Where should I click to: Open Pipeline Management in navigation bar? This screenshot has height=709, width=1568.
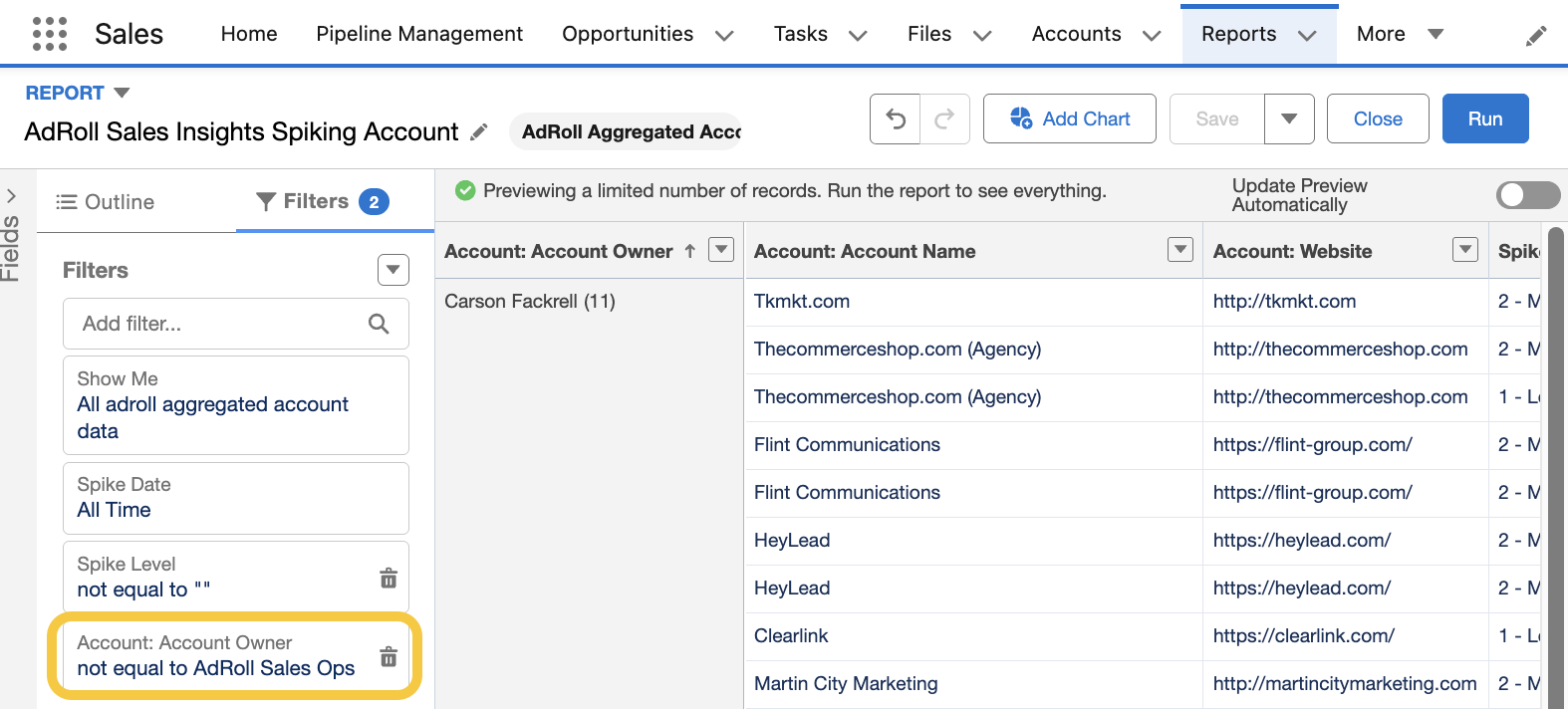point(419,34)
